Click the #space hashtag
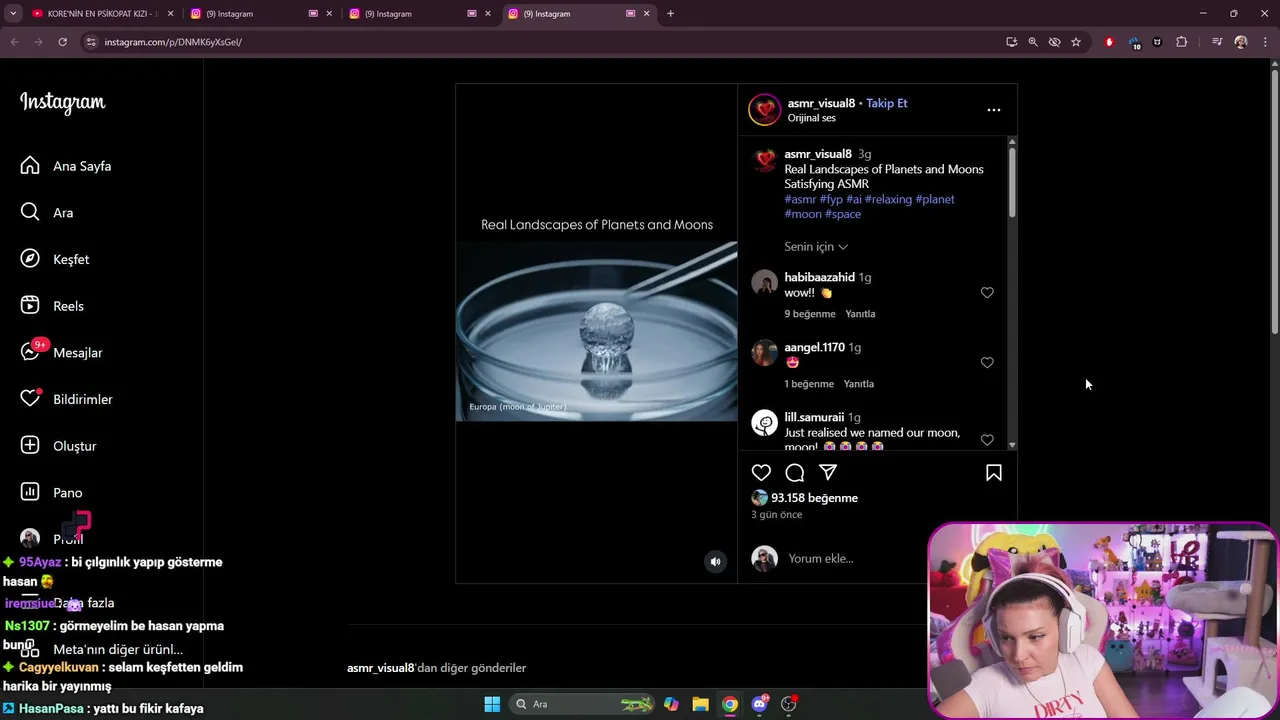1280x720 pixels. 843,214
